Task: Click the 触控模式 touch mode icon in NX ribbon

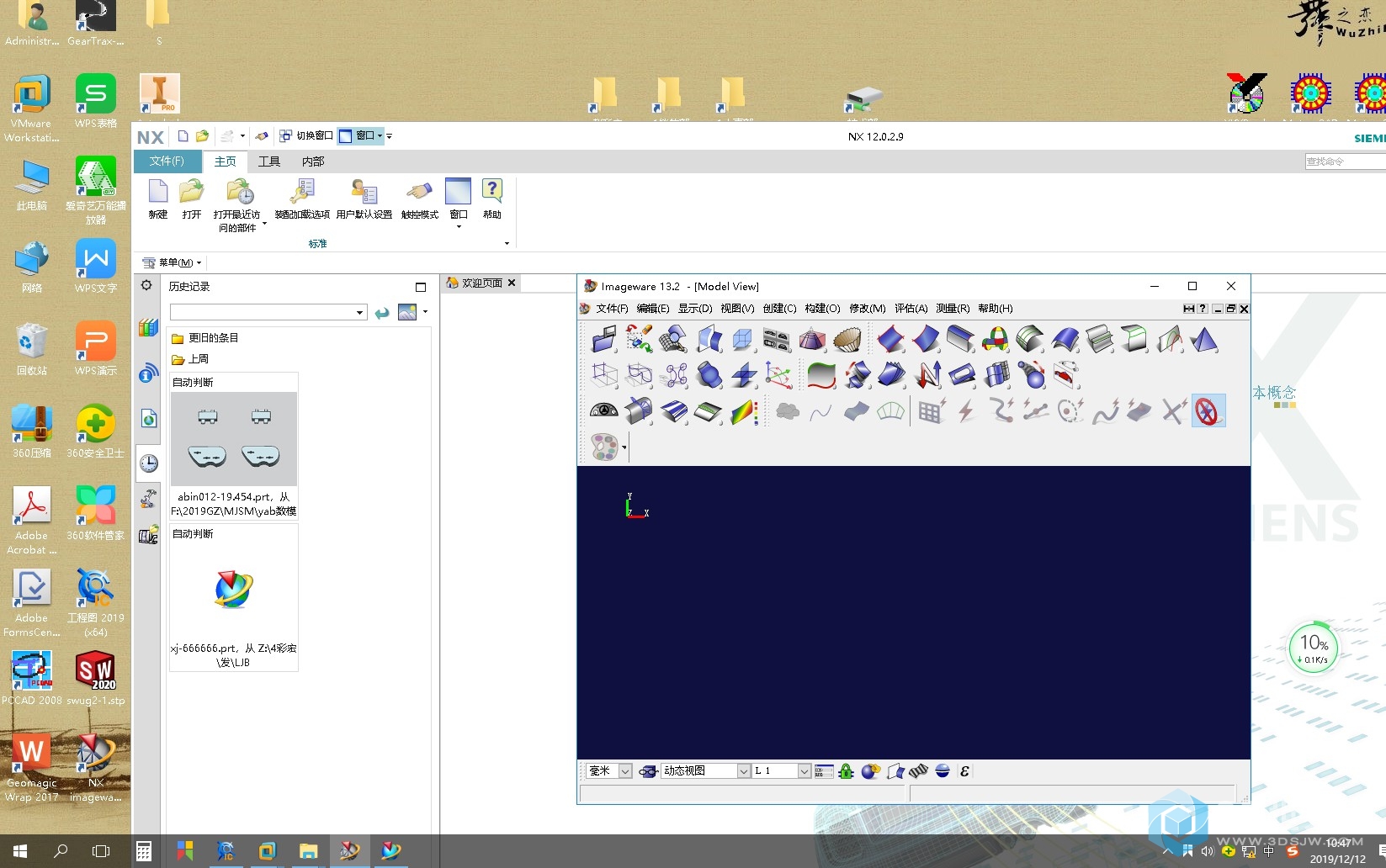Action: pyautogui.click(x=419, y=199)
